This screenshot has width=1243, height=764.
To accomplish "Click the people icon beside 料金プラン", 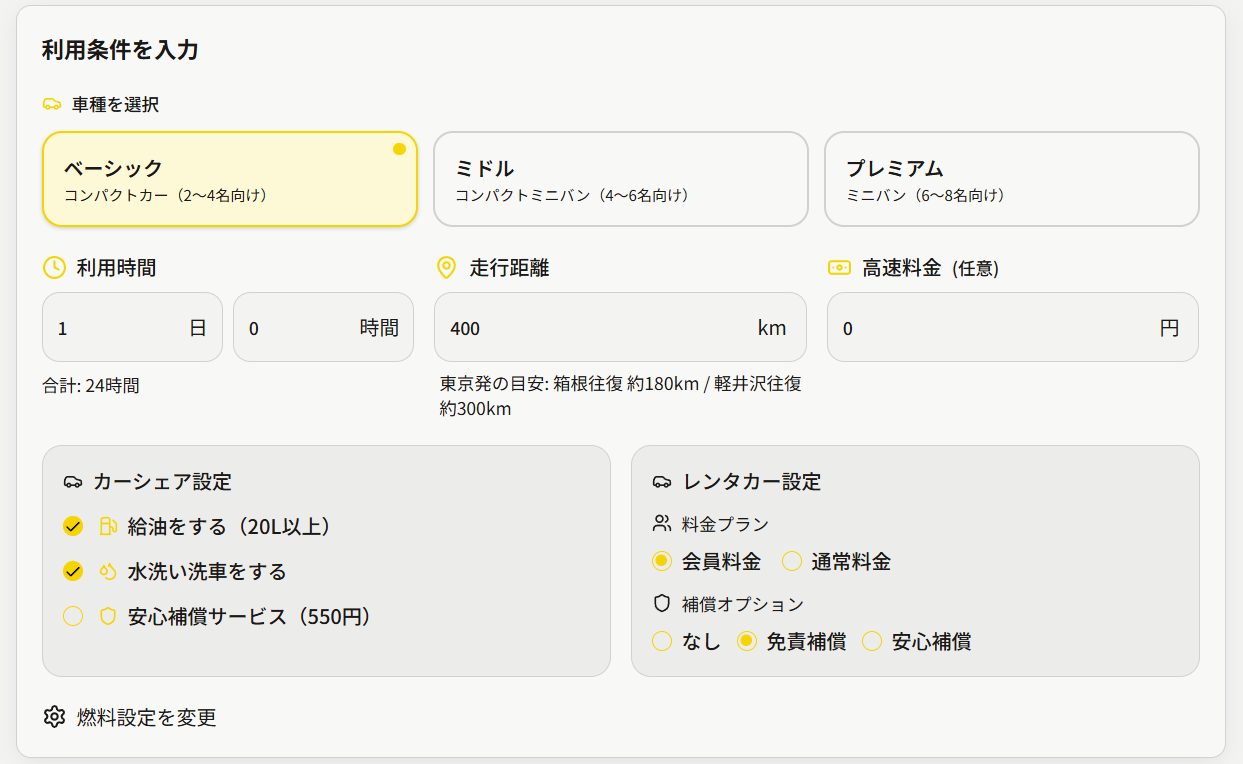I will [661, 523].
